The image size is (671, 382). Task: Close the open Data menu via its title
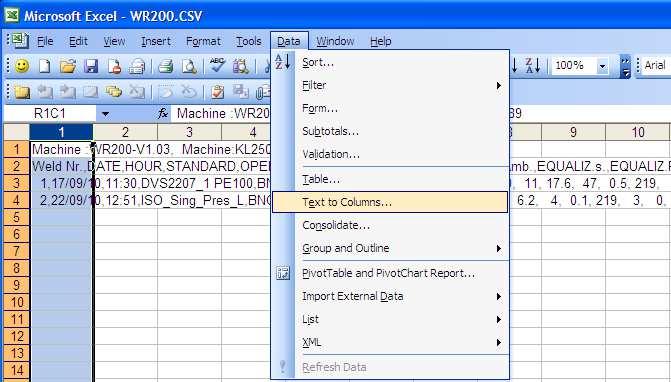[x=289, y=41]
